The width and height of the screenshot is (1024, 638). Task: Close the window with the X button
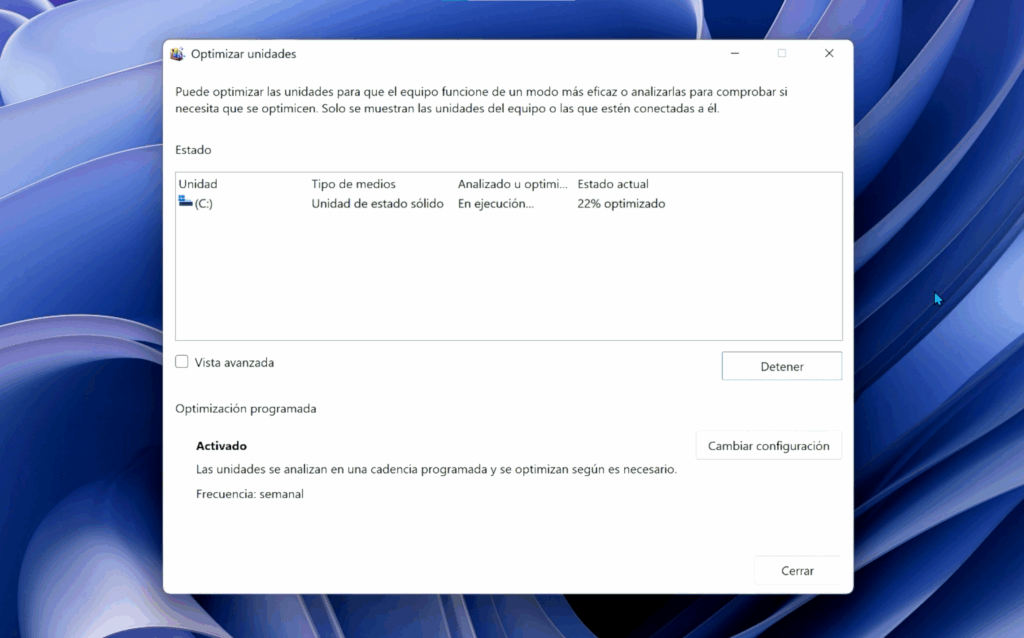coord(829,54)
